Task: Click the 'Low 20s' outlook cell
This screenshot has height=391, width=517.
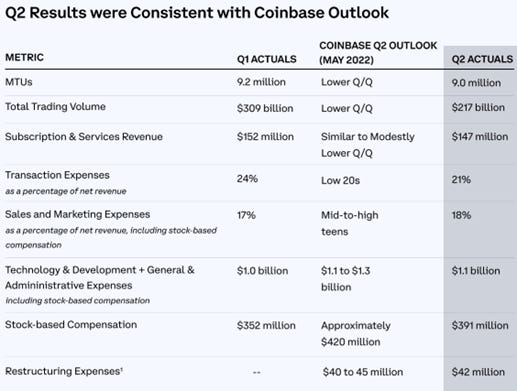Action: click(340, 181)
